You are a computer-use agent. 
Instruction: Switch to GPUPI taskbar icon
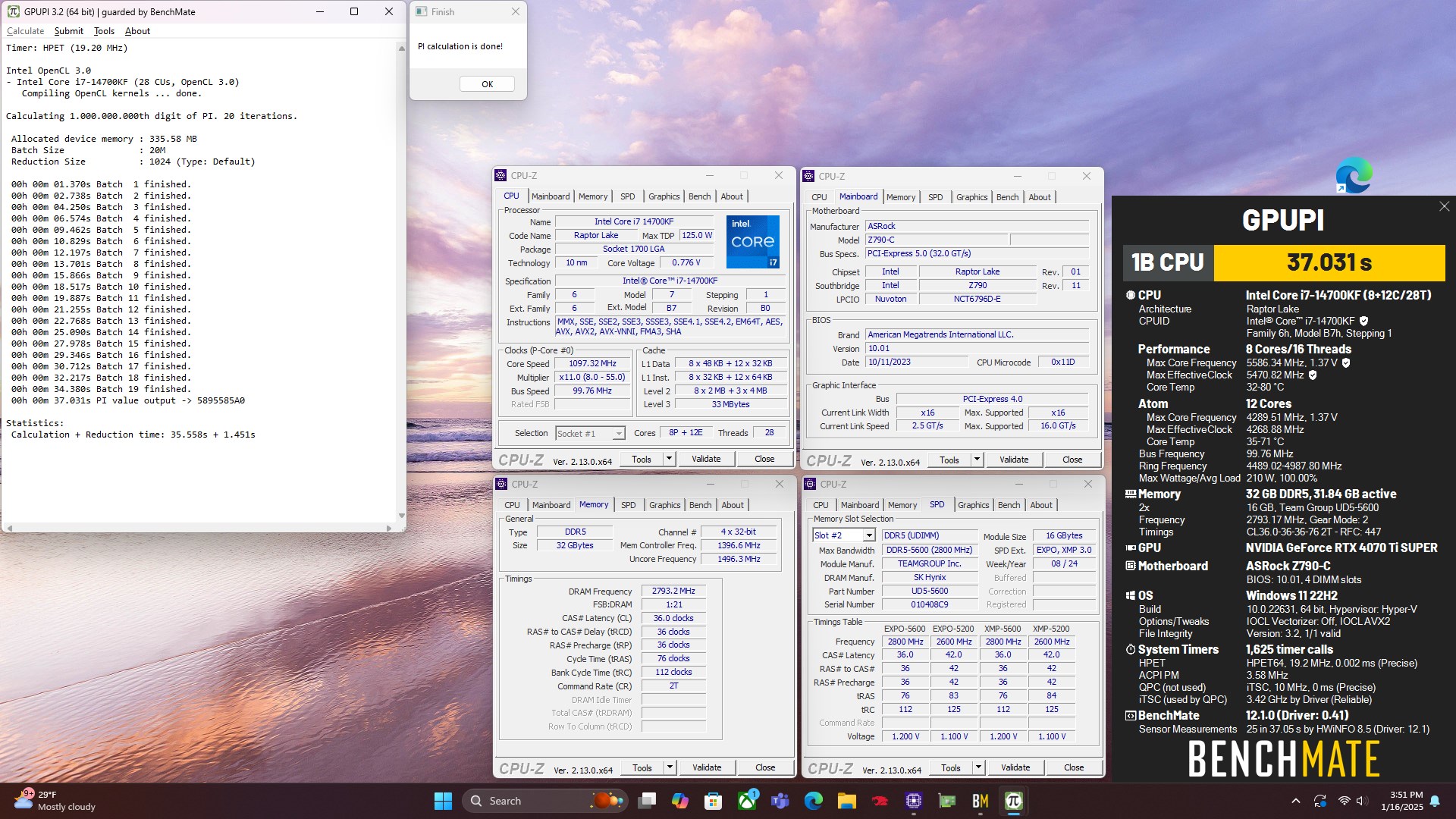1013,801
